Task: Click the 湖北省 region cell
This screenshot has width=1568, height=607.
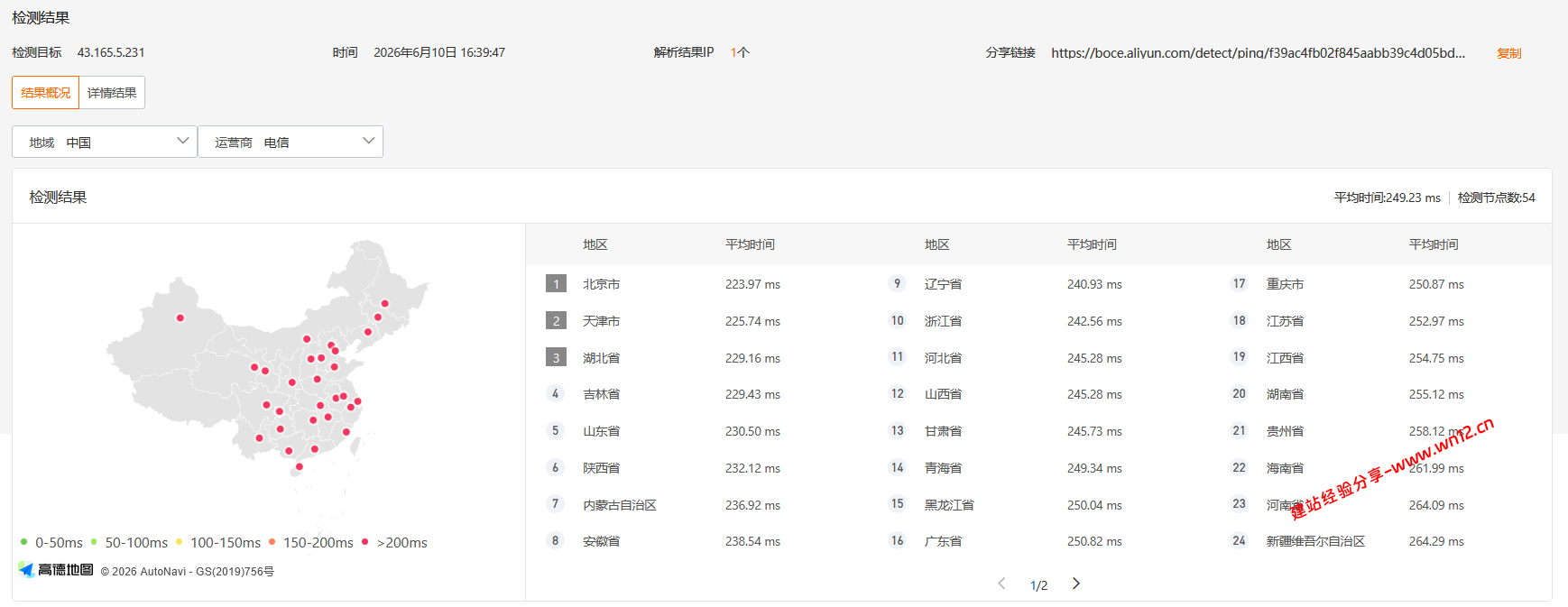Action: click(x=601, y=358)
